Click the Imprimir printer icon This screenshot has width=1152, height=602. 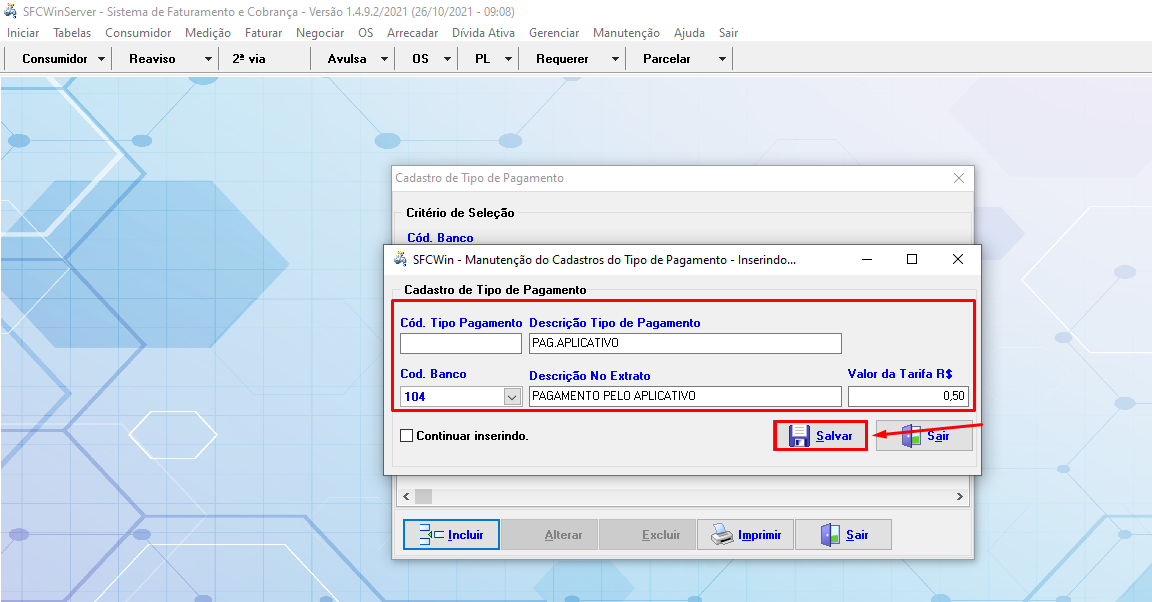[x=722, y=535]
